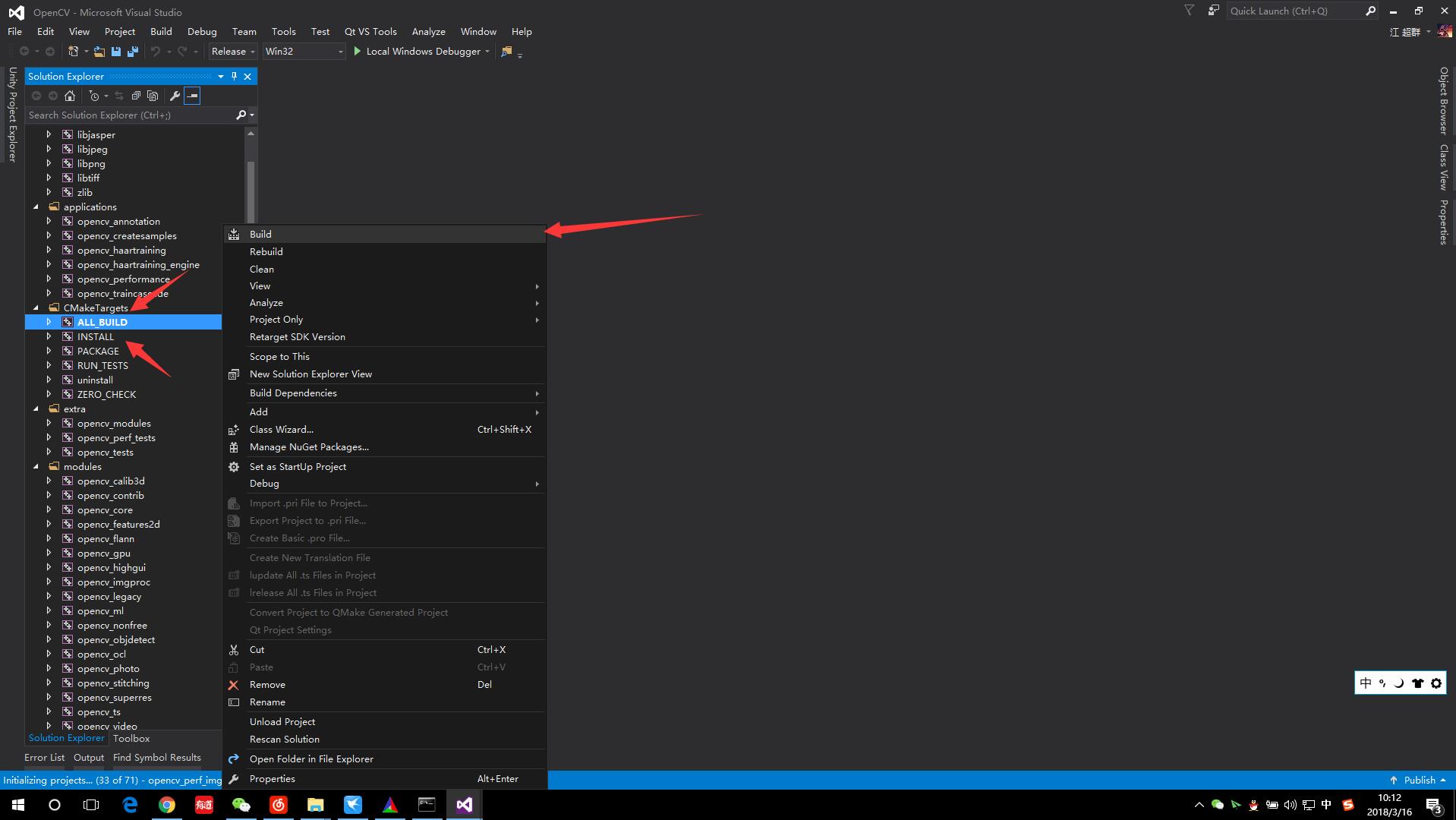Open the Release configuration dropdown
Screen dimensions: 1456x820
click(233, 52)
